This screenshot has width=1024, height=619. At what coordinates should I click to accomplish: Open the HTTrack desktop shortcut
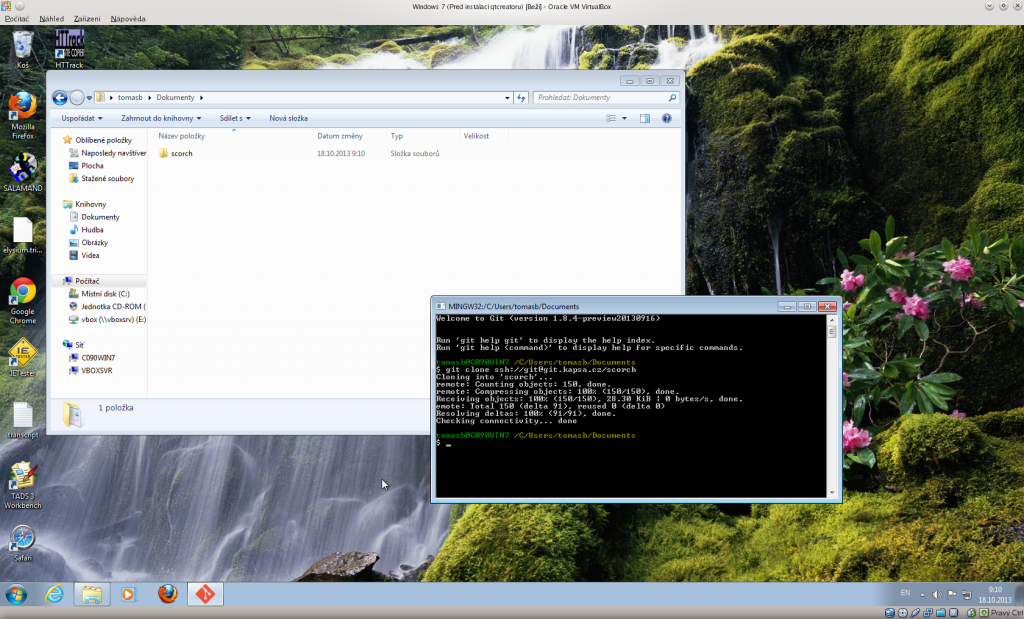(x=69, y=49)
